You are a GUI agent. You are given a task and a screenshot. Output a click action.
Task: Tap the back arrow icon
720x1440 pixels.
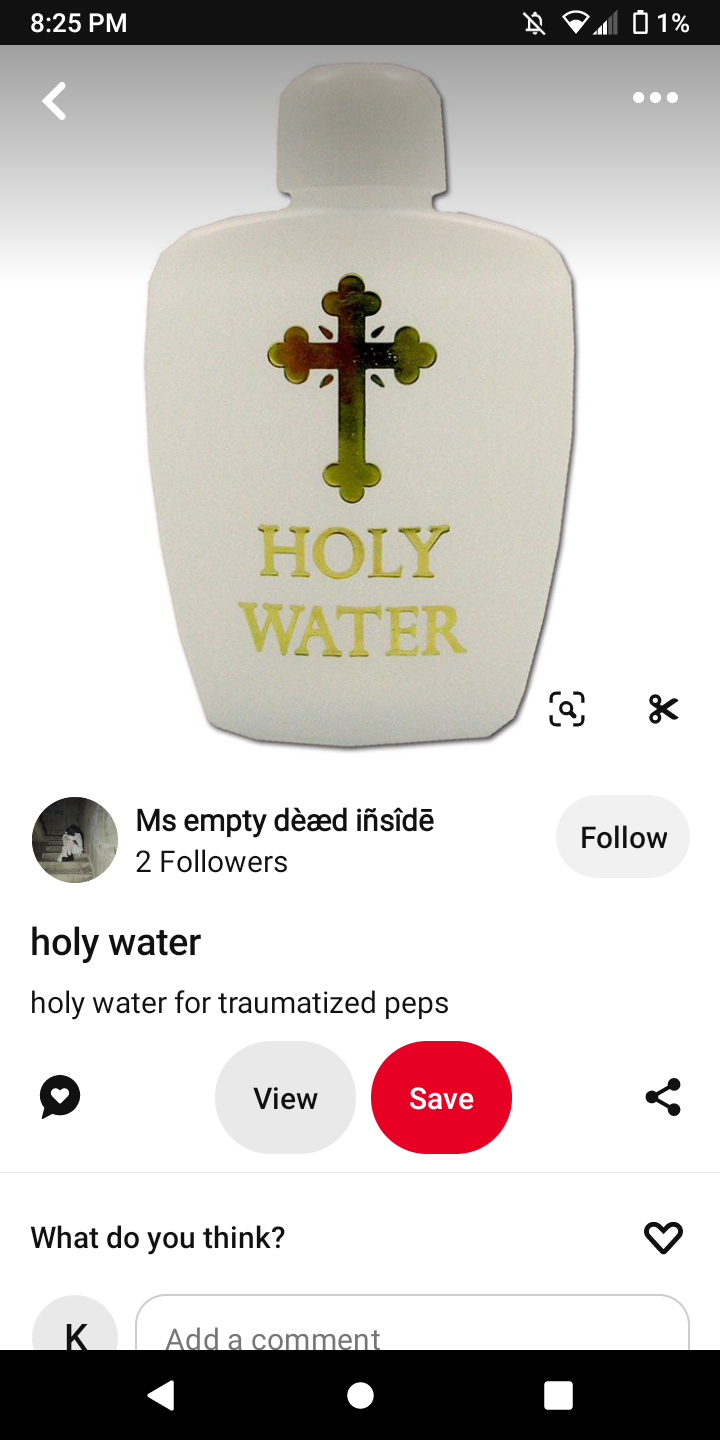coord(54,101)
